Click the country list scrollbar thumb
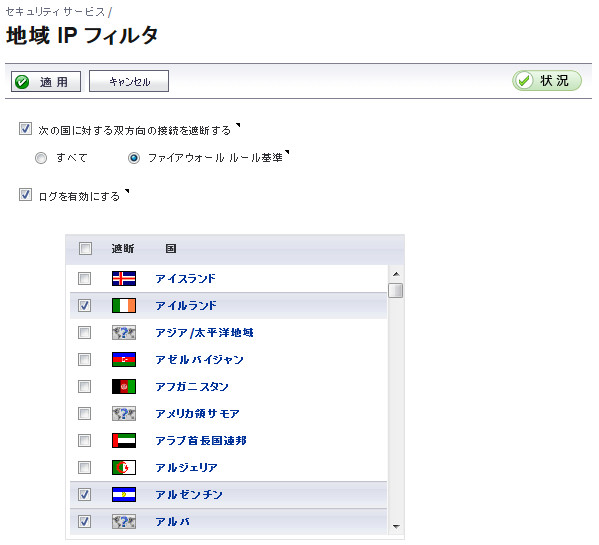The image size is (599, 545). [x=396, y=290]
